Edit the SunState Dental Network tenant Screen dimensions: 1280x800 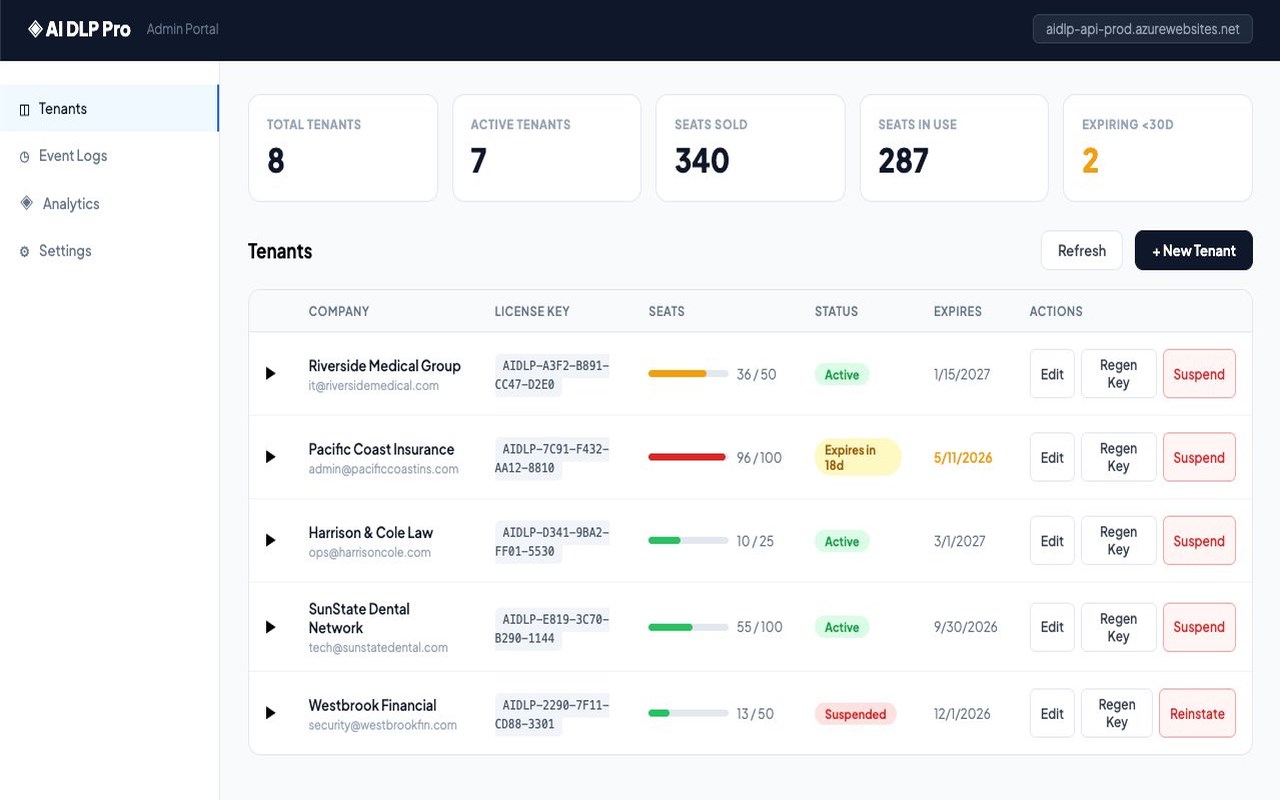click(1052, 627)
